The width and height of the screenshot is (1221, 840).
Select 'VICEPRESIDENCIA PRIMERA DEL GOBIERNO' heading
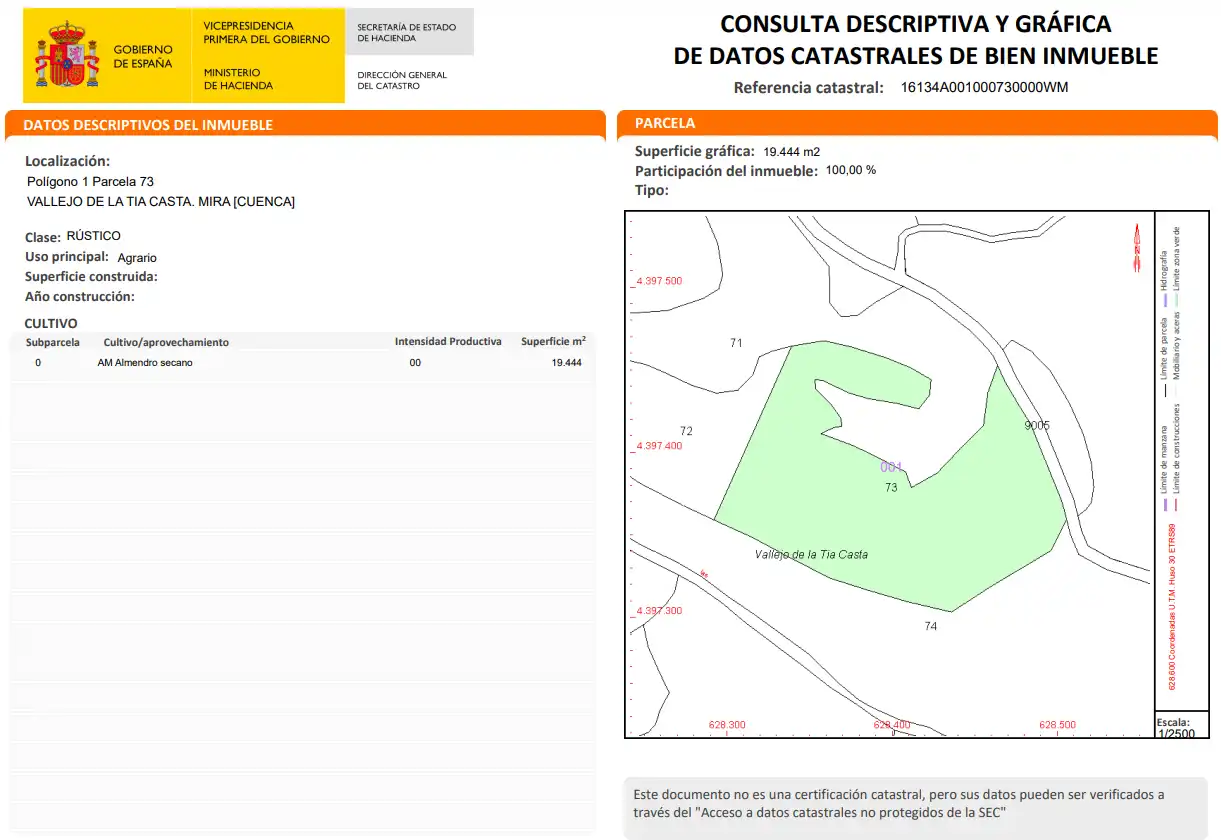point(266,32)
